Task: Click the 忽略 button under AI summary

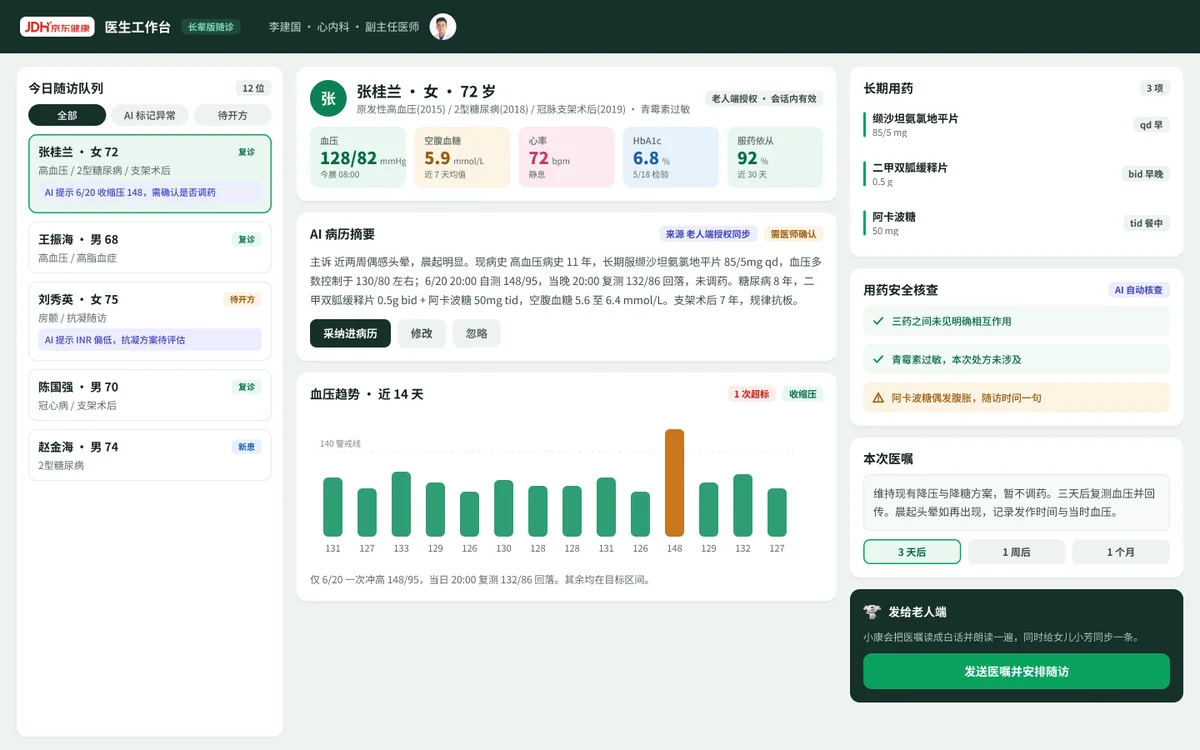Action: tap(477, 333)
